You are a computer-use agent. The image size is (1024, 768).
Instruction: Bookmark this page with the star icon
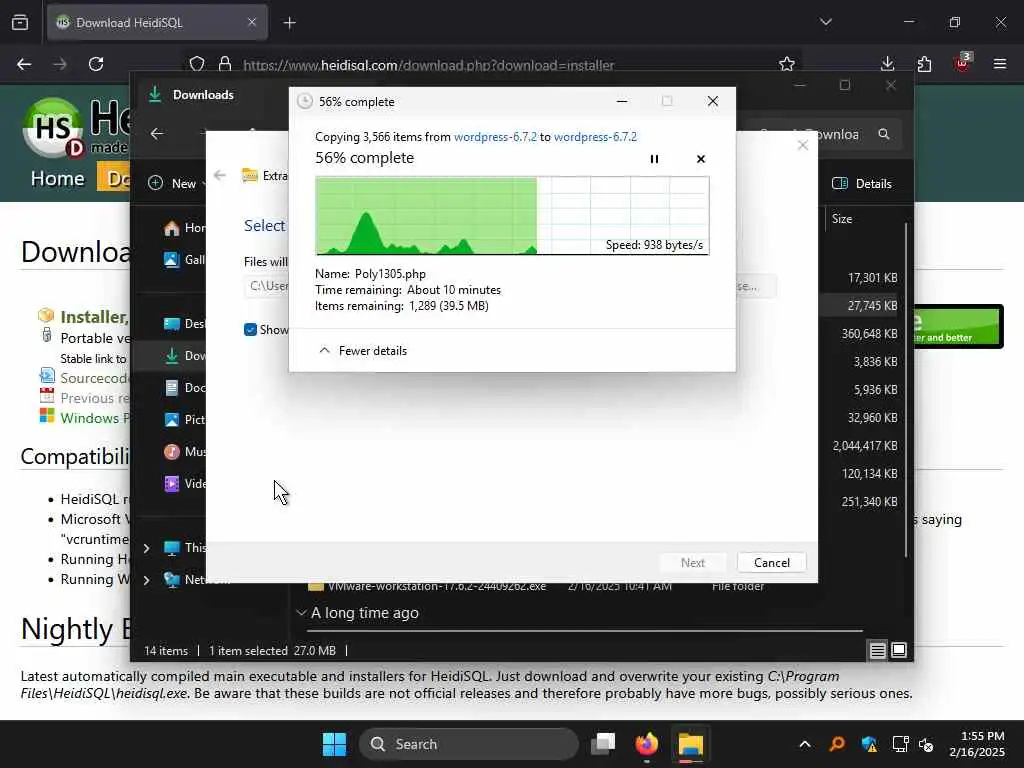click(x=787, y=64)
